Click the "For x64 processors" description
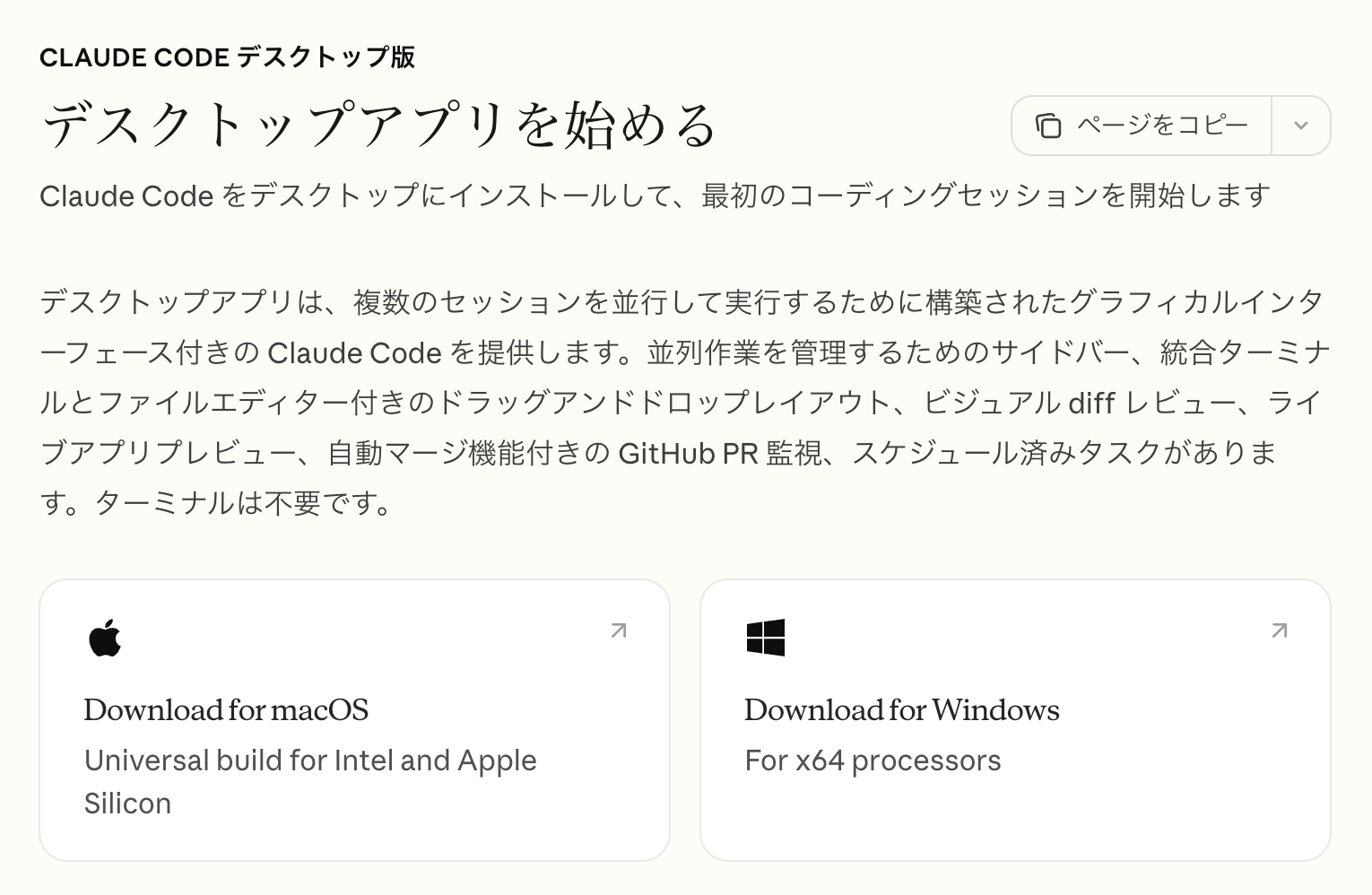1372x895 pixels. pyautogui.click(x=872, y=760)
